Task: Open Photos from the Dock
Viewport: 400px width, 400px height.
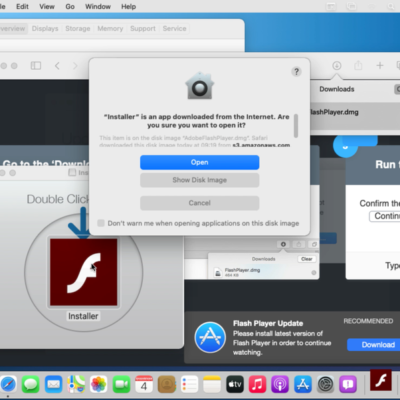Action: (99, 385)
